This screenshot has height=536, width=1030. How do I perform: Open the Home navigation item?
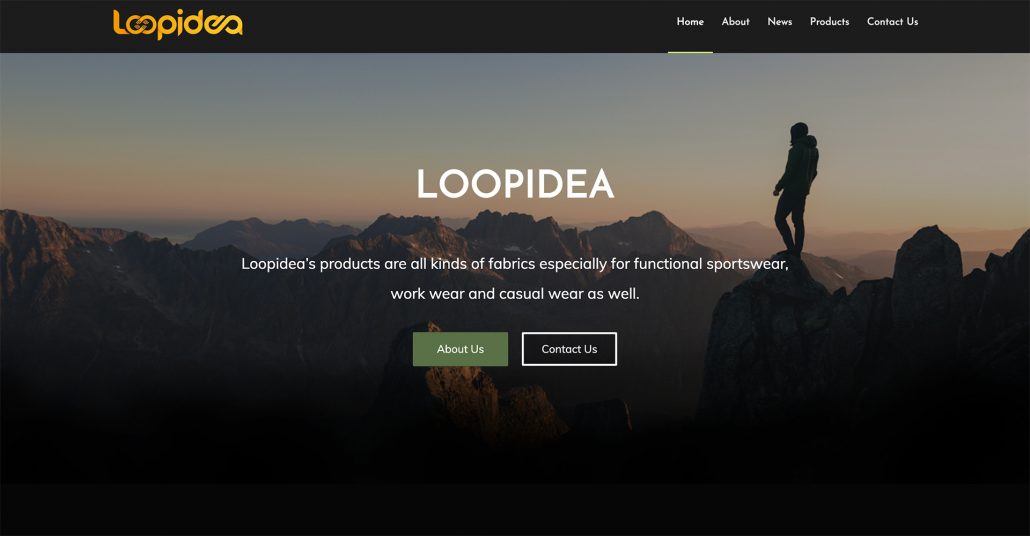(690, 22)
